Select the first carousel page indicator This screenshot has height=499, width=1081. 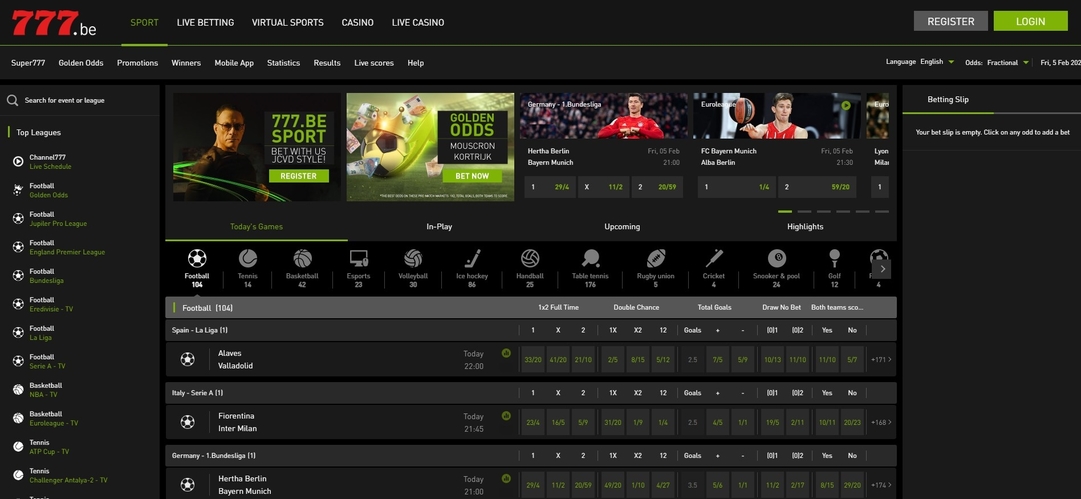[x=785, y=212]
